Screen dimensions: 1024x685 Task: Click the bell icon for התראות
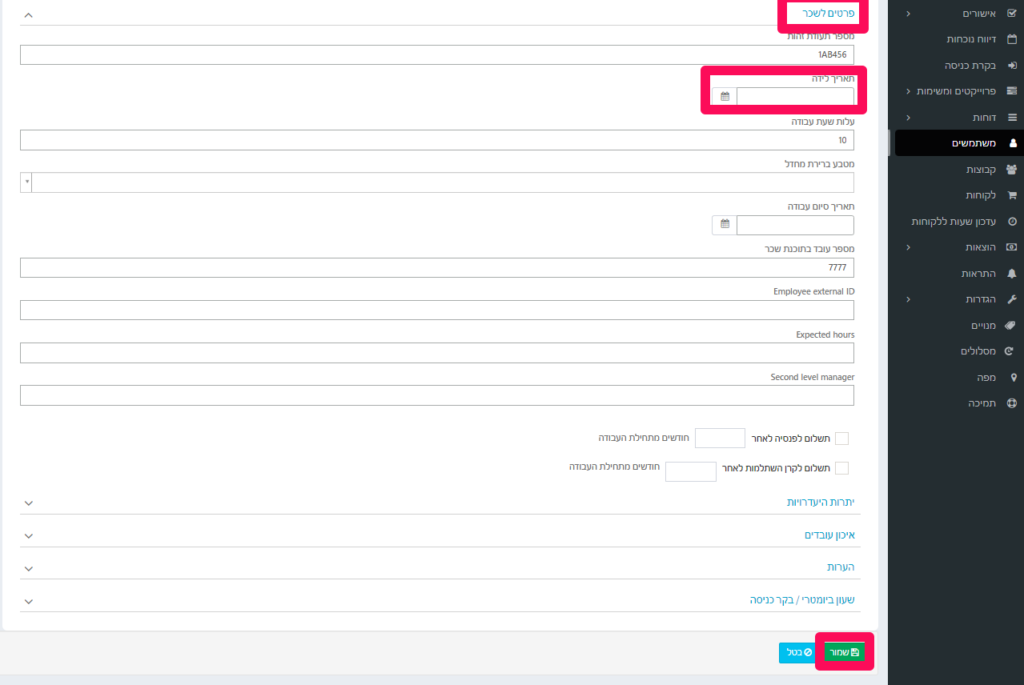(x=1012, y=274)
